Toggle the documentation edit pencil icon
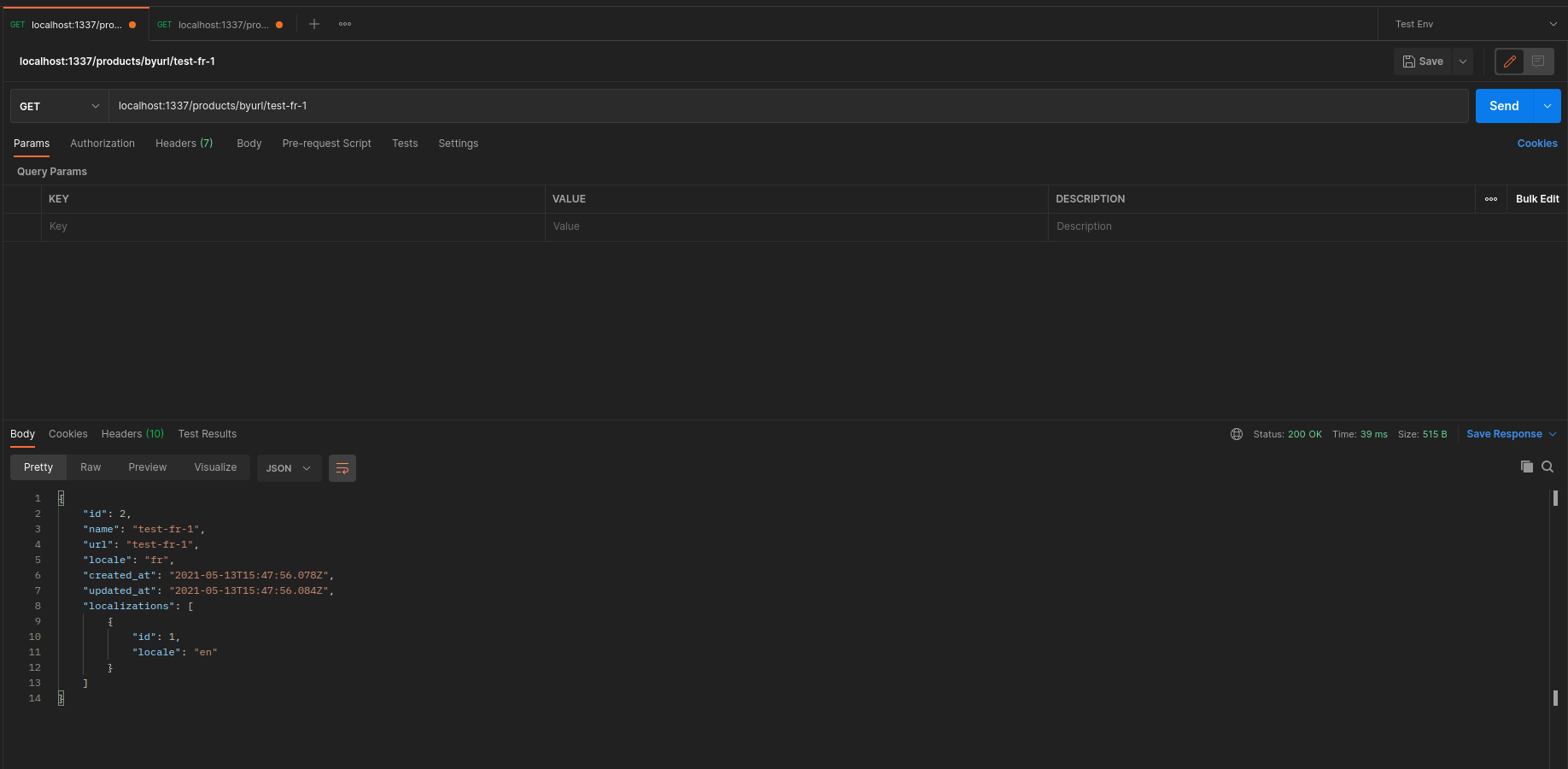The width and height of the screenshot is (1568, 769). [x=1508, y=62]
